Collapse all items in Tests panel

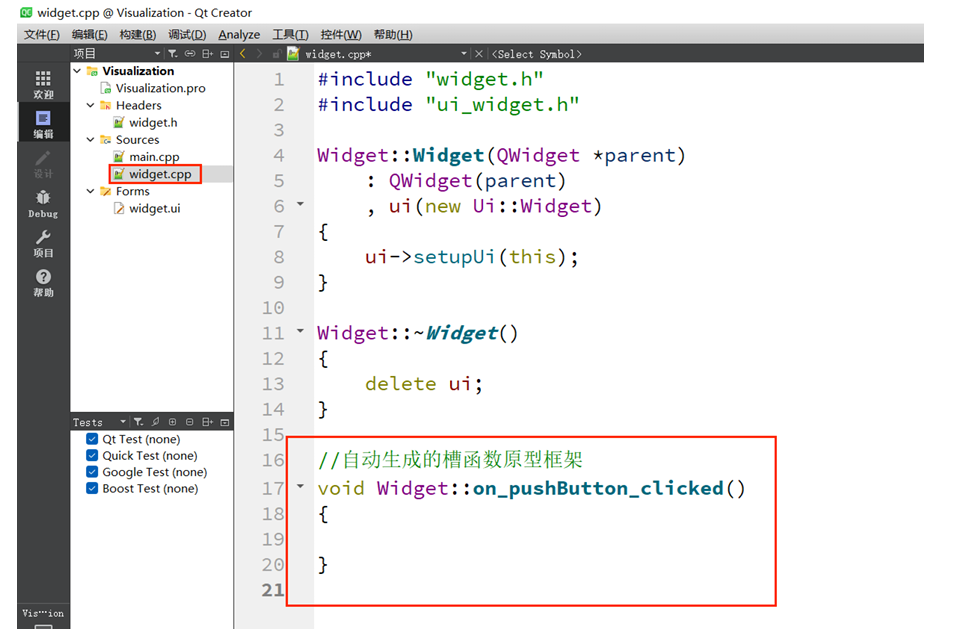[190, 422]
